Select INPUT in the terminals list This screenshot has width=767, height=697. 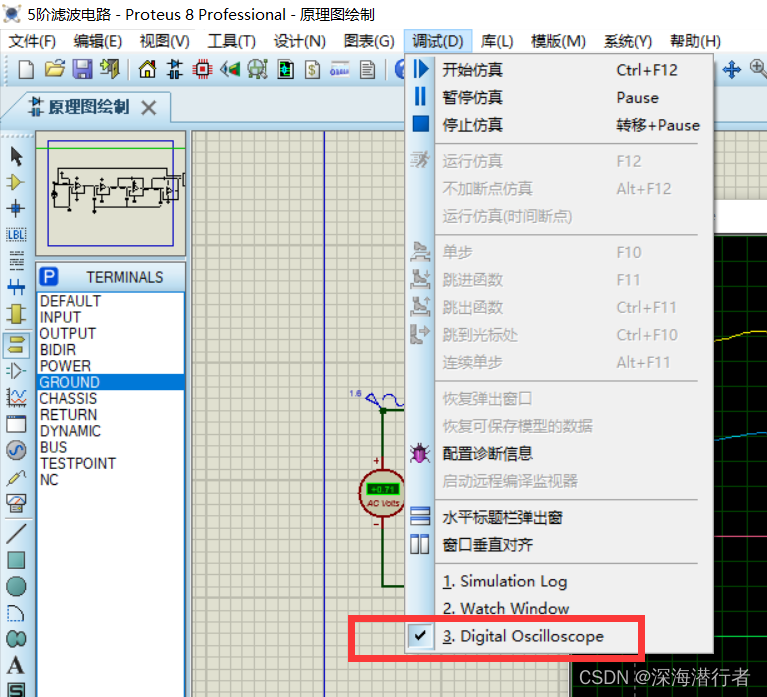[x=111, y=317]
